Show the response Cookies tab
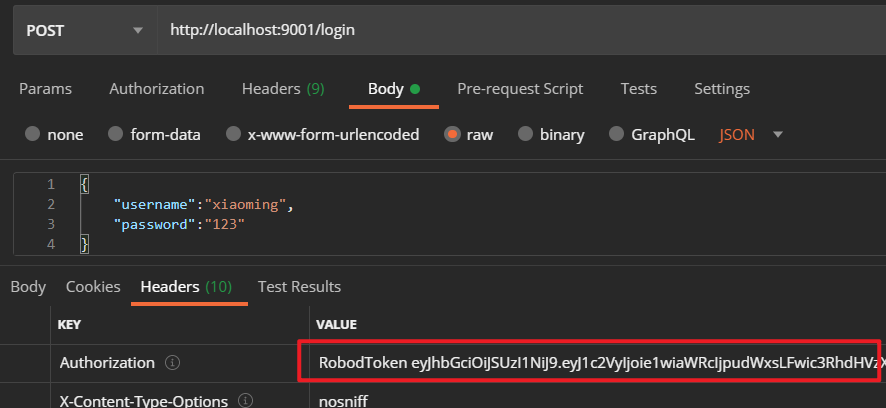886x408 pixels. coord(93,287)
